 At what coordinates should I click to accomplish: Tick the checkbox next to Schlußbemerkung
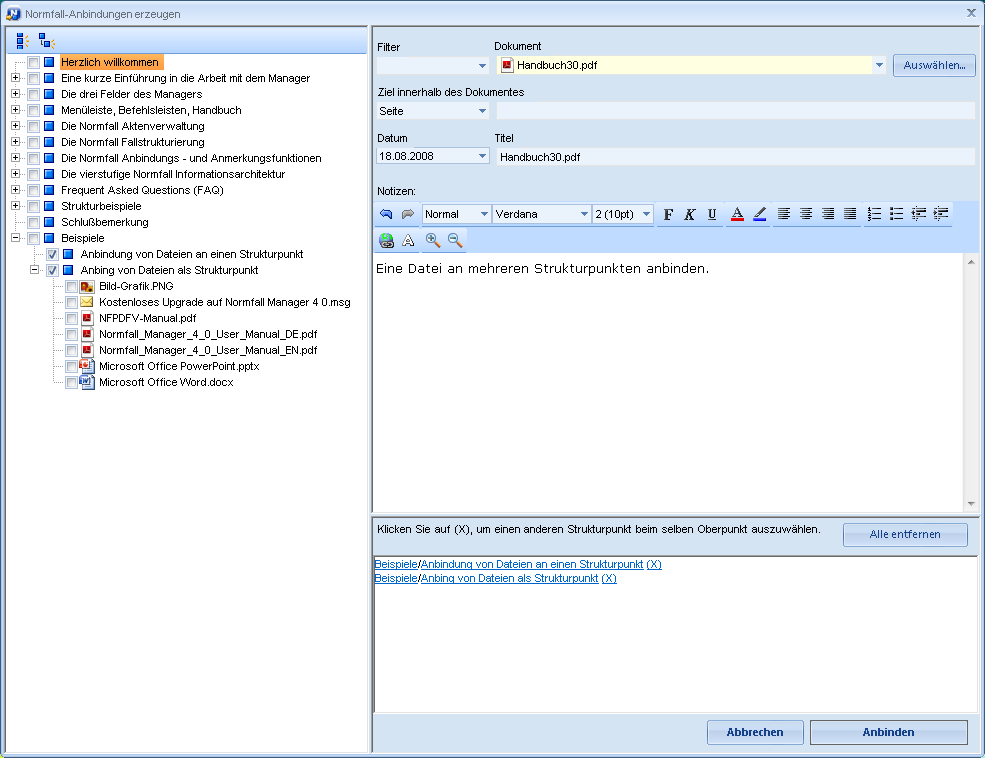[34, 222]
